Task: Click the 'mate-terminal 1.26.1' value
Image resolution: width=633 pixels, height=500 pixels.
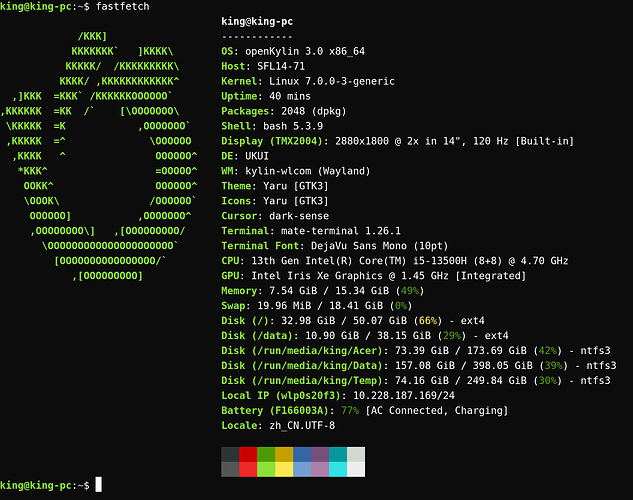Action: pos(341,231)
